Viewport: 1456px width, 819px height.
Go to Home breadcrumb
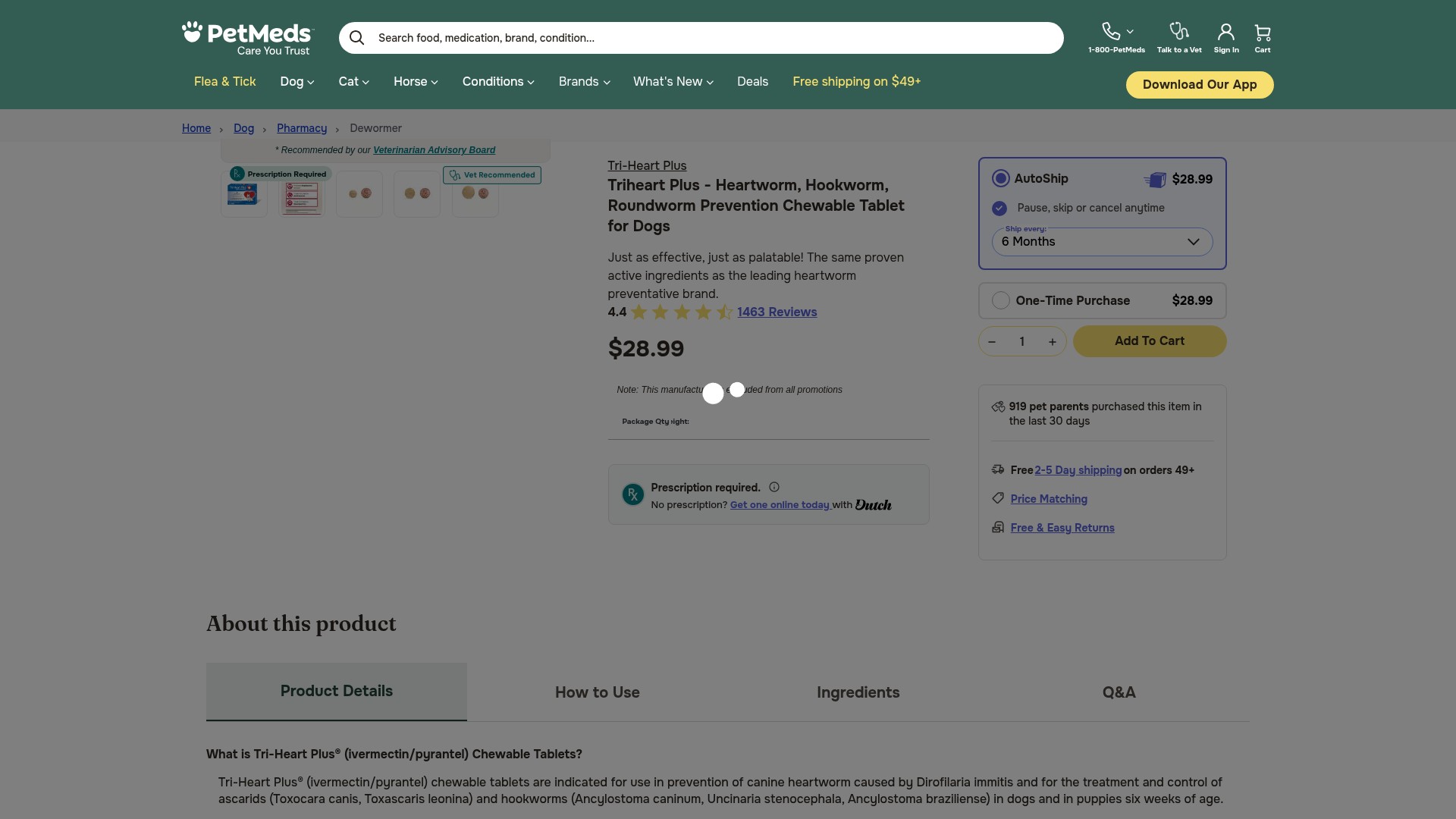[196, 128]
